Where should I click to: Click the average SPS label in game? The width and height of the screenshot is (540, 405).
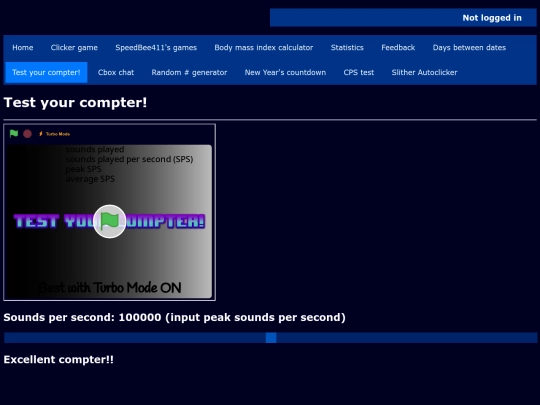pos(90,179)
